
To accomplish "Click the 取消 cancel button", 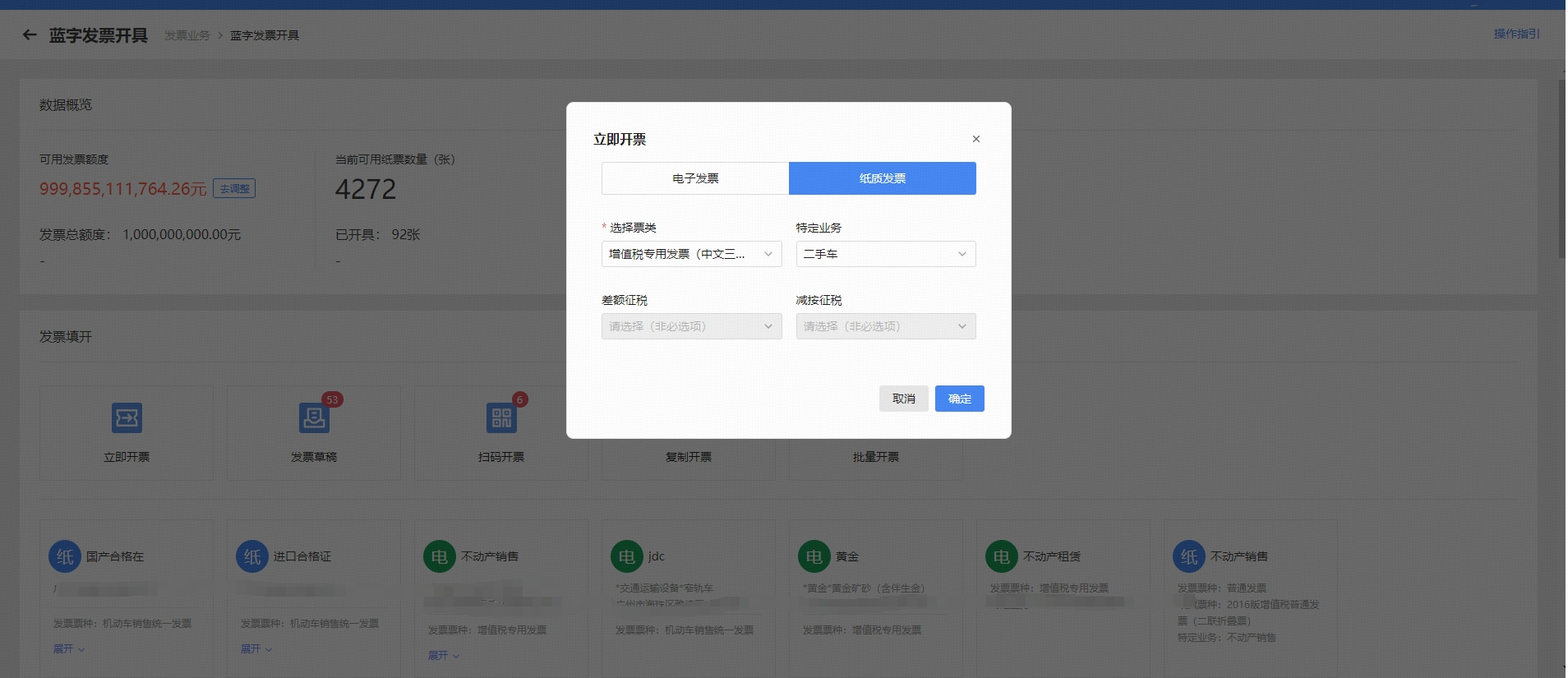I will 903,399.
